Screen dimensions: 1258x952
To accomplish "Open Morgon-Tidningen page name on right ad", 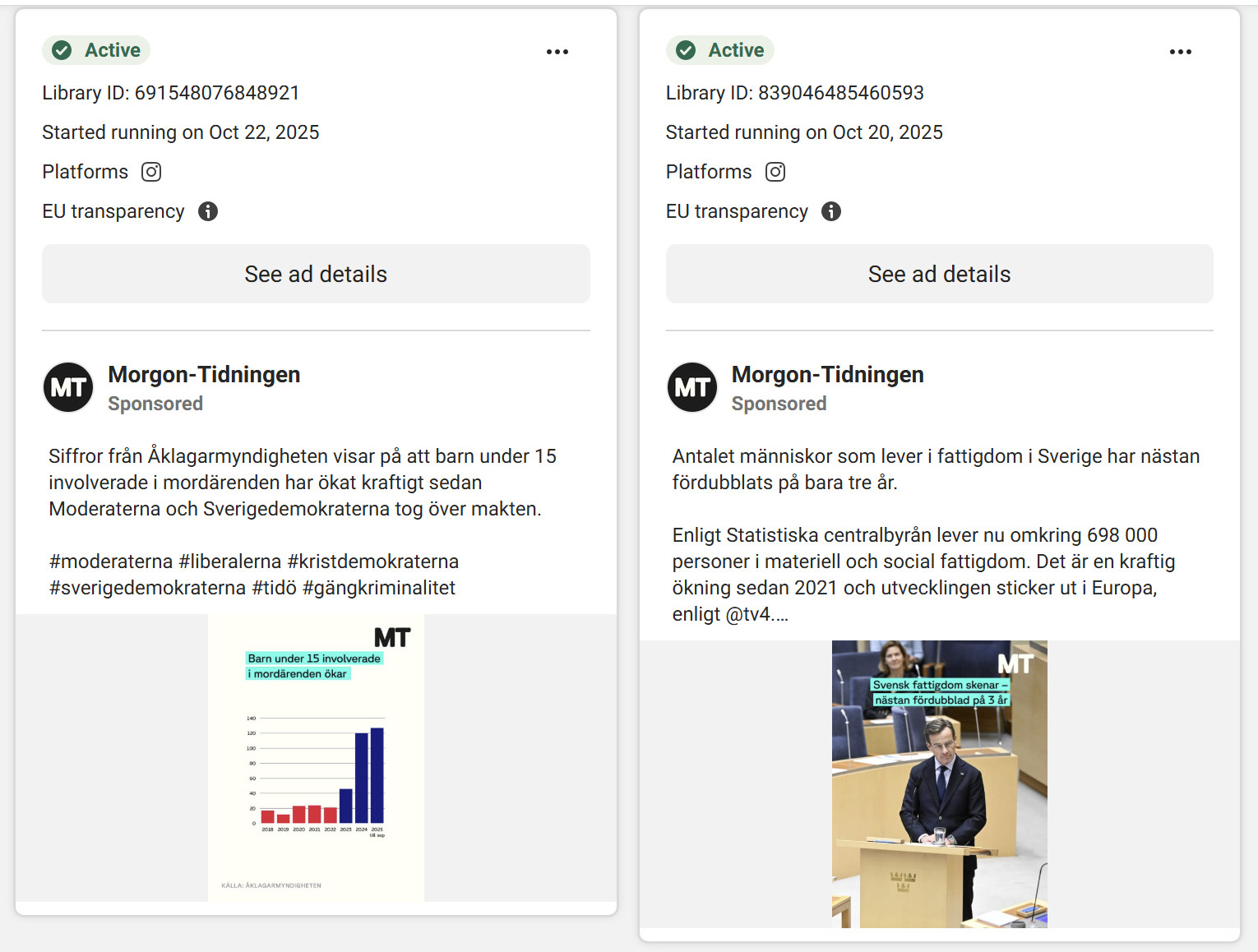I will 827,375.
